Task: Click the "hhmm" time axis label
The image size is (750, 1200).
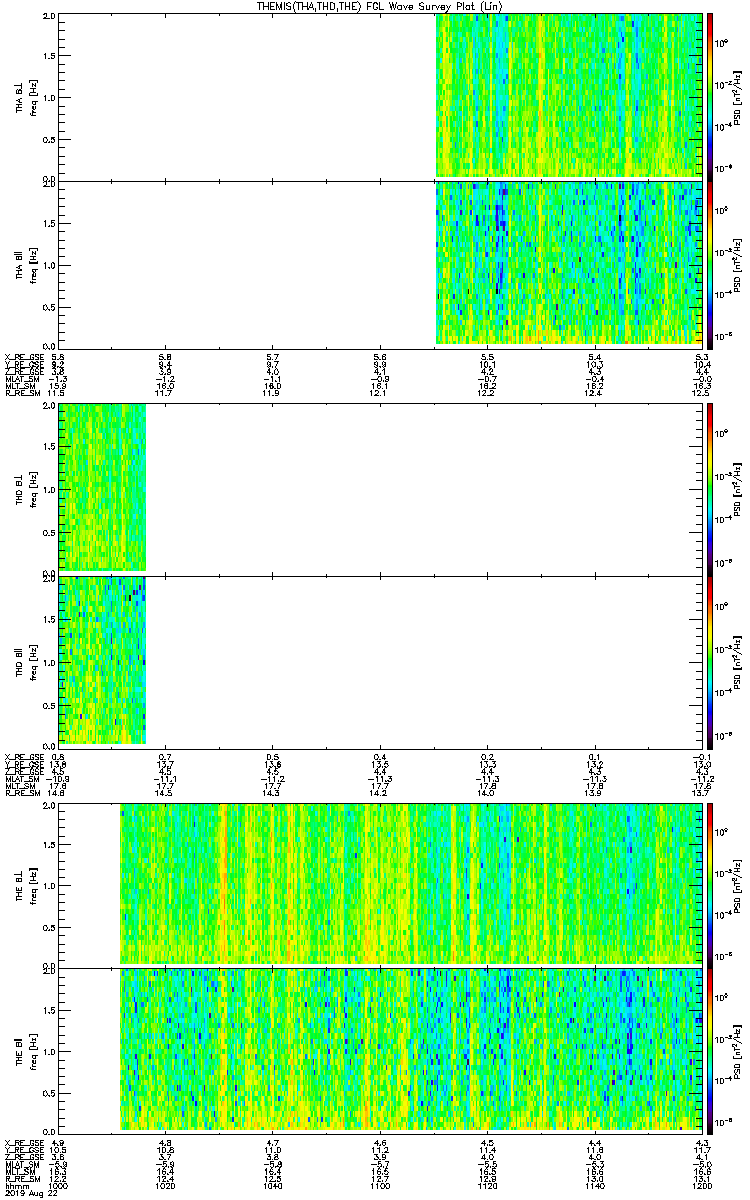Action: (15, 1186)
